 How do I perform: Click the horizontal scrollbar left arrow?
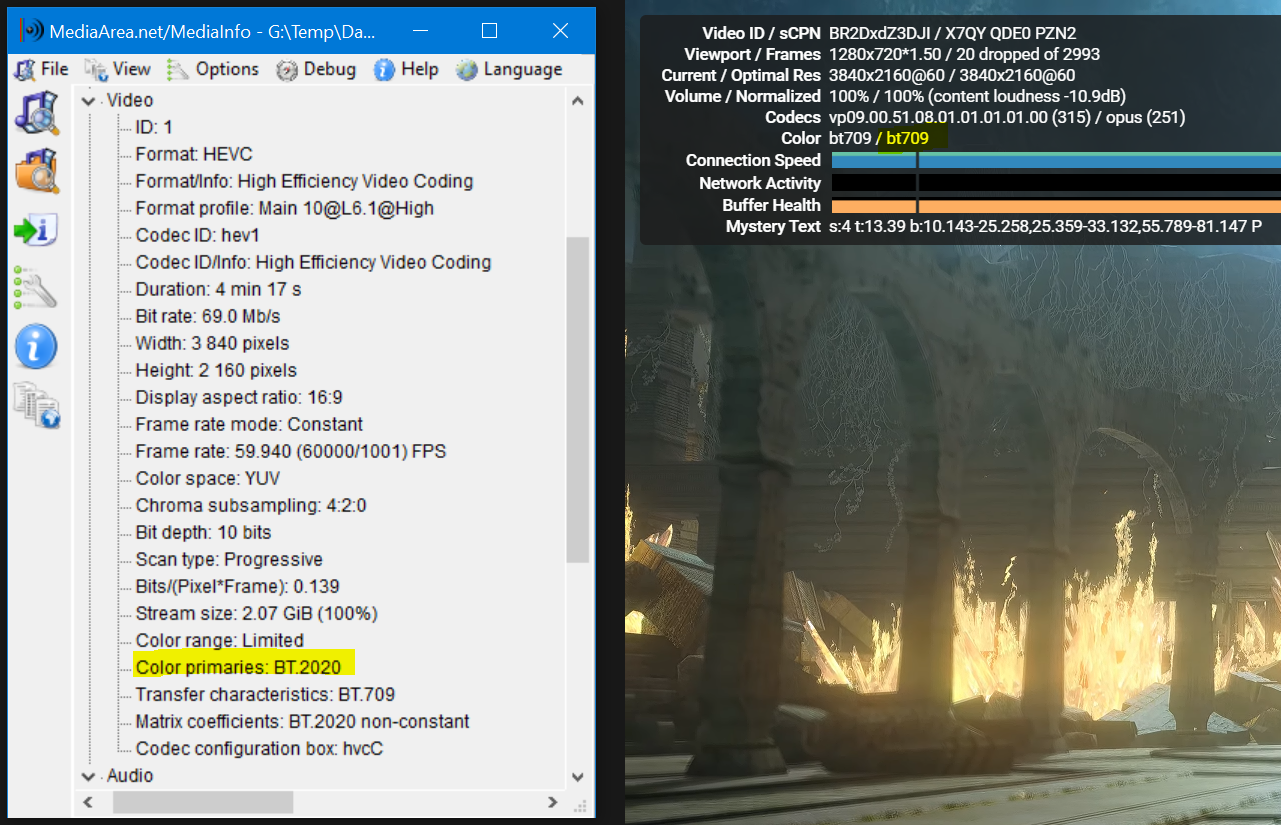coord(88,802)
